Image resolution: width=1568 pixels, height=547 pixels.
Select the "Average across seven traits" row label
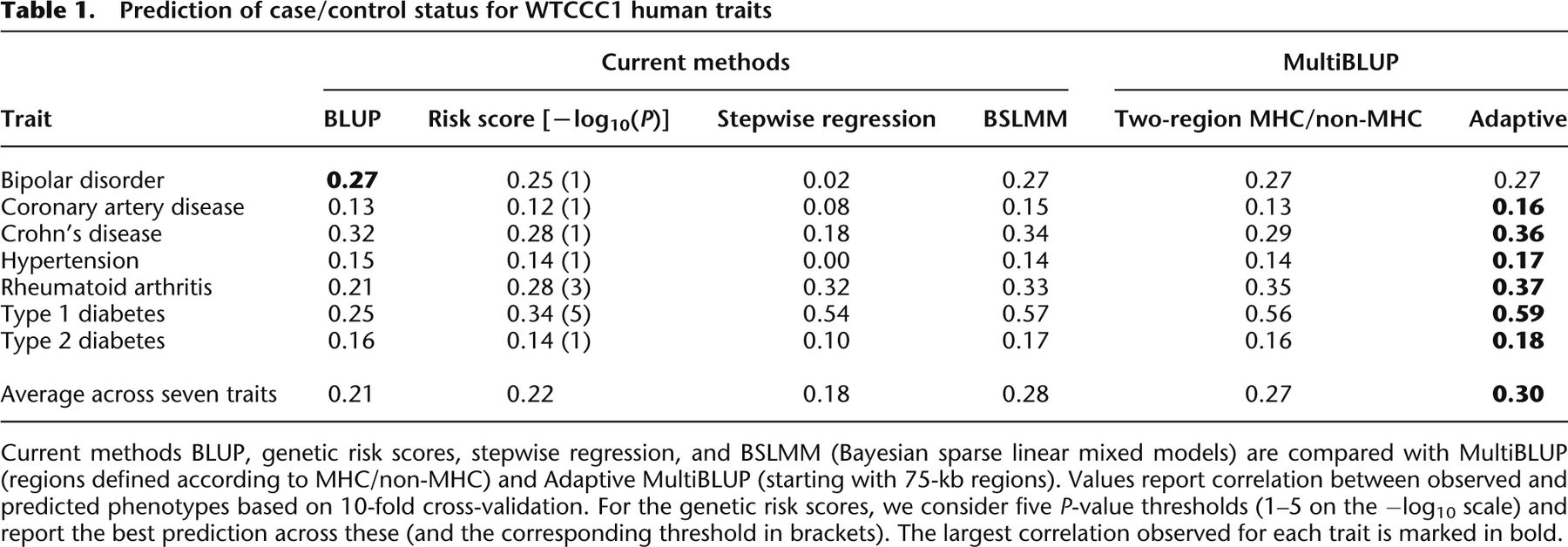pyautogui.click(x=139, y=395)
